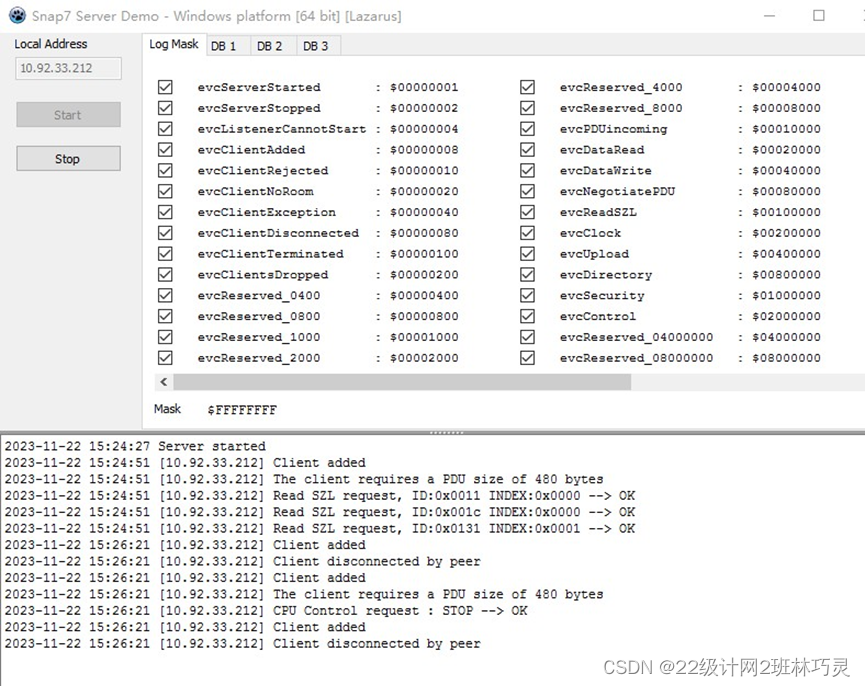The height and width of the screenshot is (686, 865).
Task: Click the Mask value $FFFFFFFF
Action: click(242, 410)
